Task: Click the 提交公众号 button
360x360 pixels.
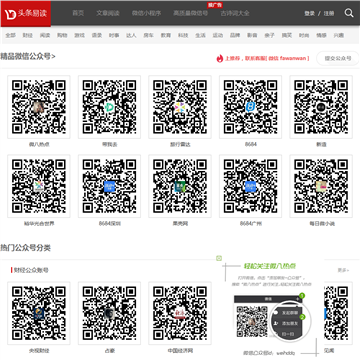Action: click(338, 58)
